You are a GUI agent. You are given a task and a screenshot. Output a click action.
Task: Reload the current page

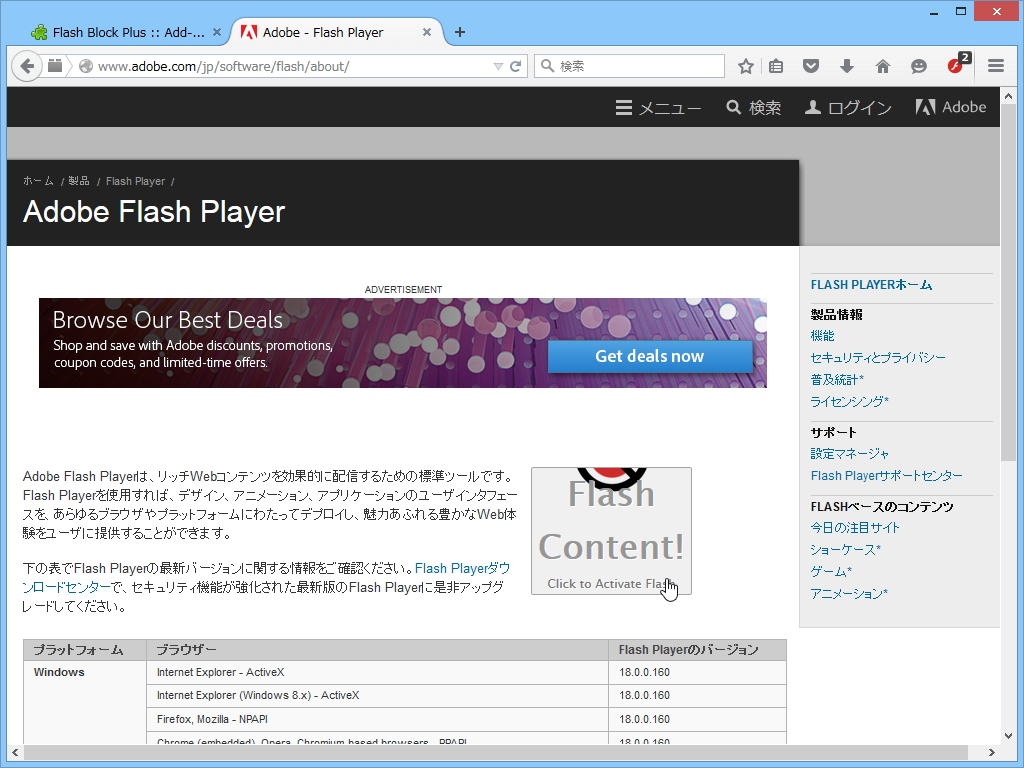click(517, 66)
